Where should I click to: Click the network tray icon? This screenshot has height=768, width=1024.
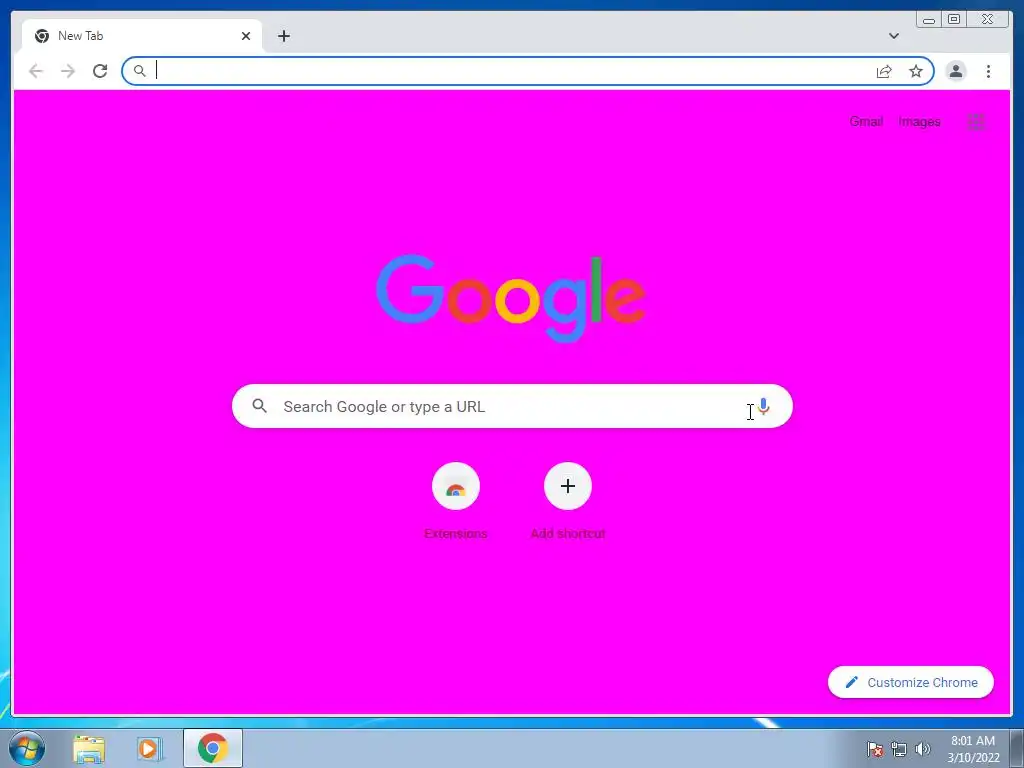pyautogui.click(x=899, y=749)
